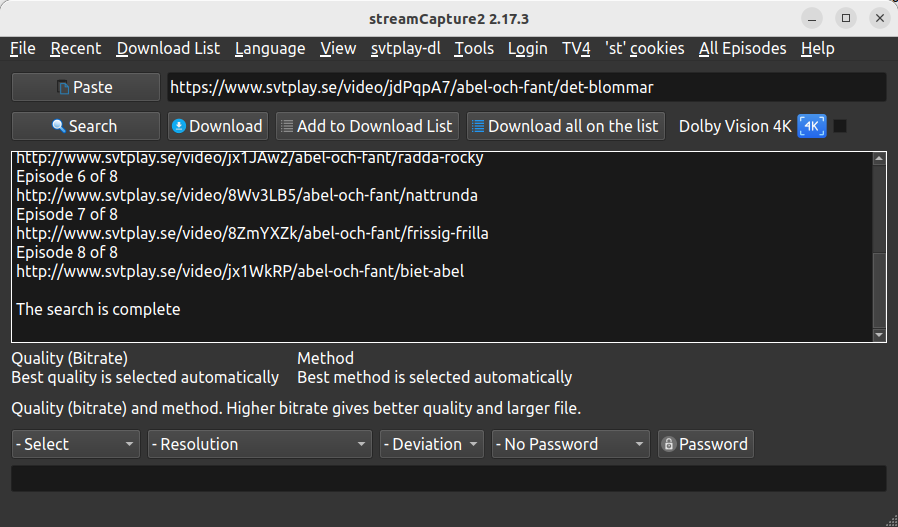Click 'Best method is selected automatically' text
Viewport: 898px width, 527px height.
[x=435, y=377]
